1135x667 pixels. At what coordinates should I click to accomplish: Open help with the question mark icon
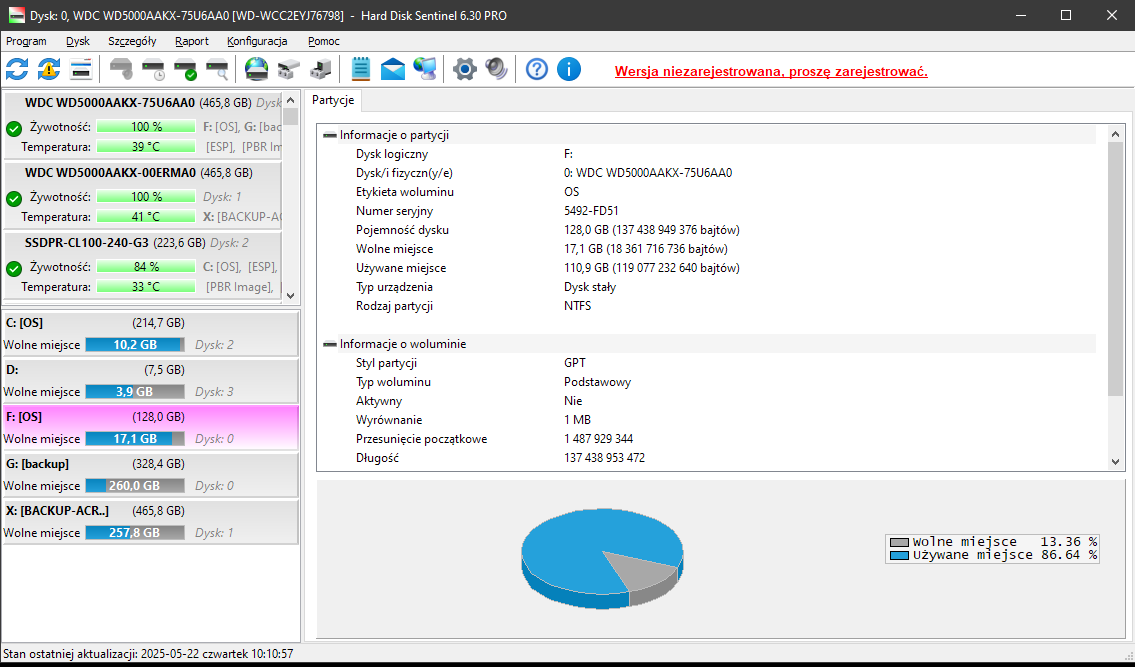(537, 69)
